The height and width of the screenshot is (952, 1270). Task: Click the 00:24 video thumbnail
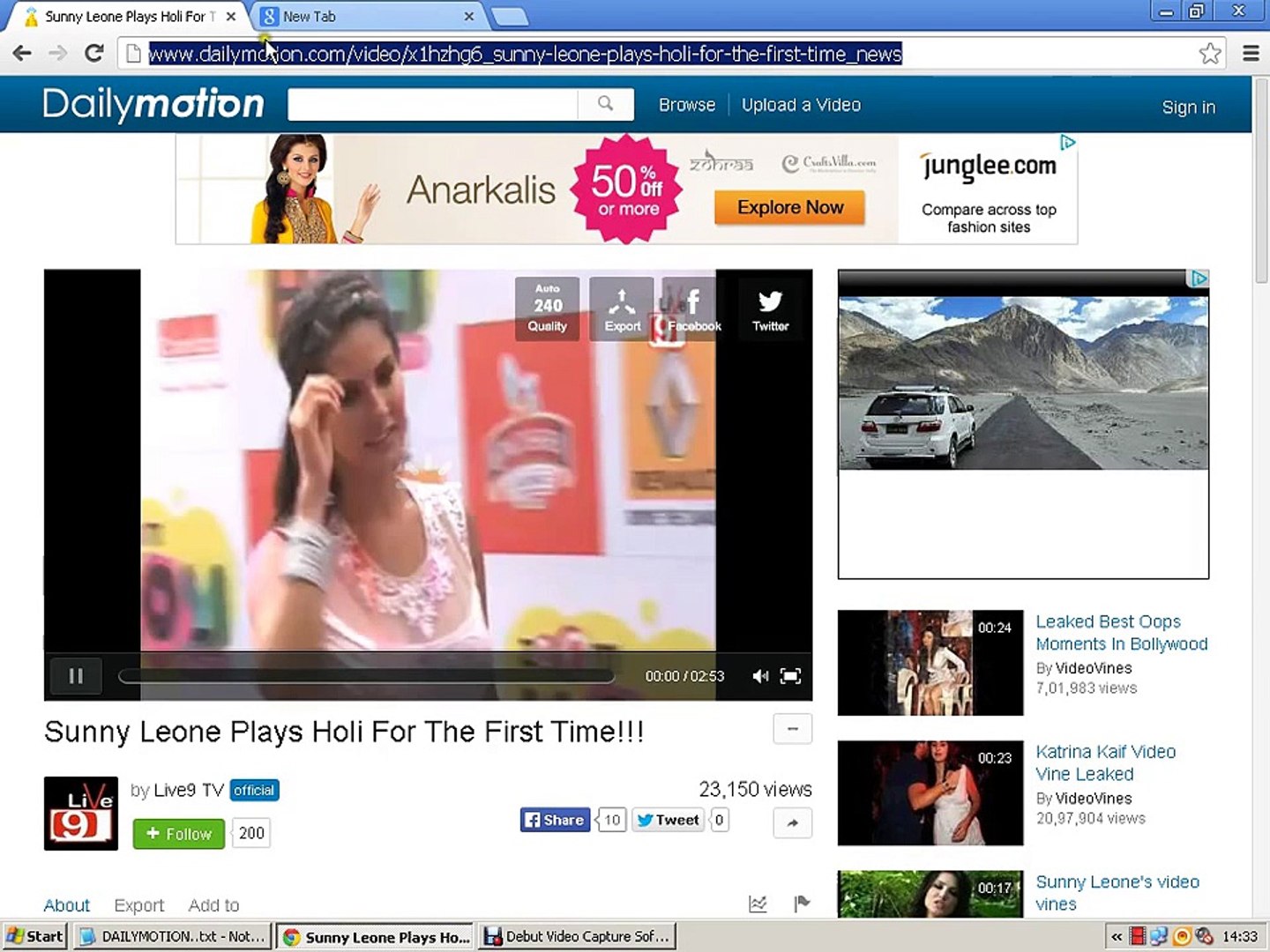click(930, 663)
